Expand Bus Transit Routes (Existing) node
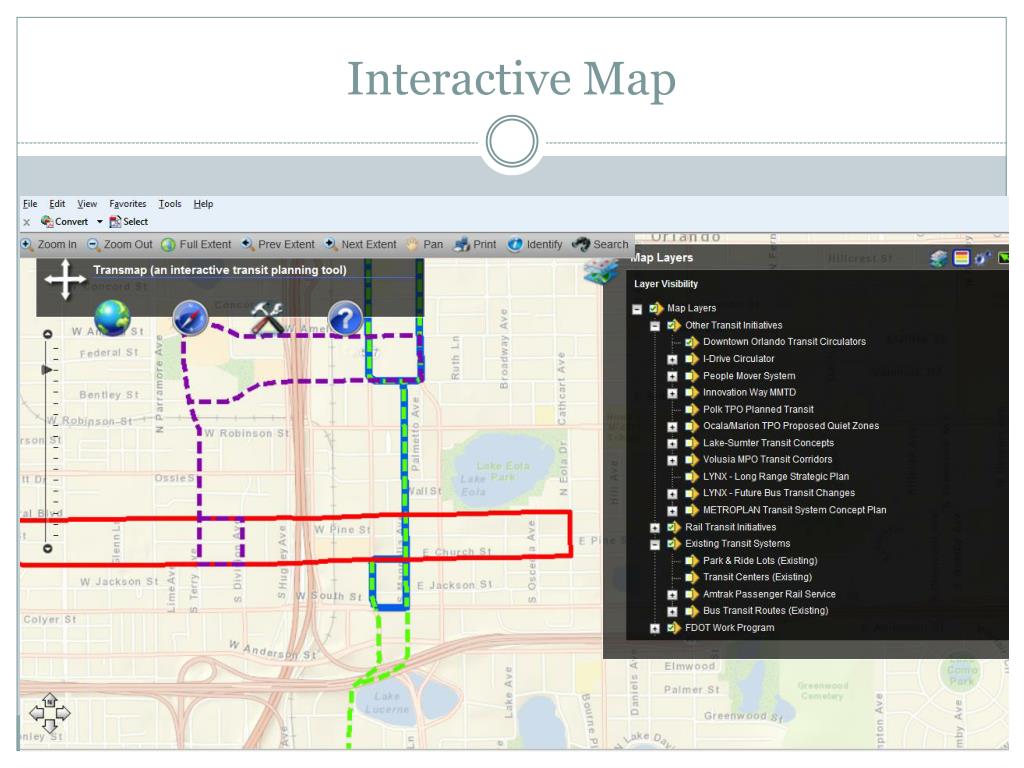 pyautogui.click(x=672, y=611)
